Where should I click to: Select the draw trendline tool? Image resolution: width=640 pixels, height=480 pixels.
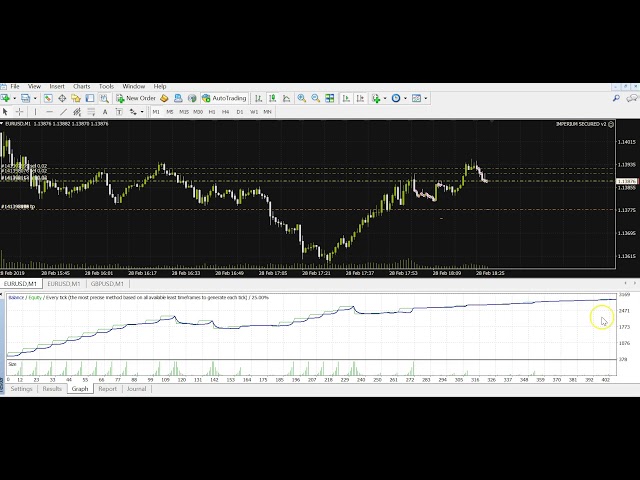coord(63,112)
